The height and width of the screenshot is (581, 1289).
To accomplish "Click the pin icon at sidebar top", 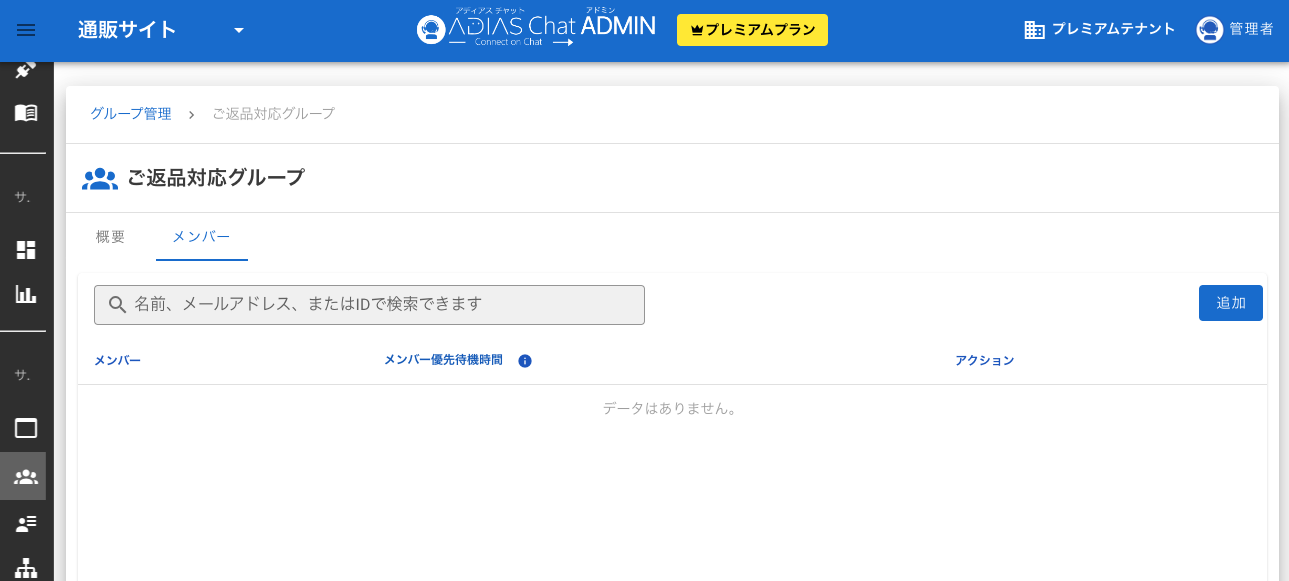I will (26, 70).
